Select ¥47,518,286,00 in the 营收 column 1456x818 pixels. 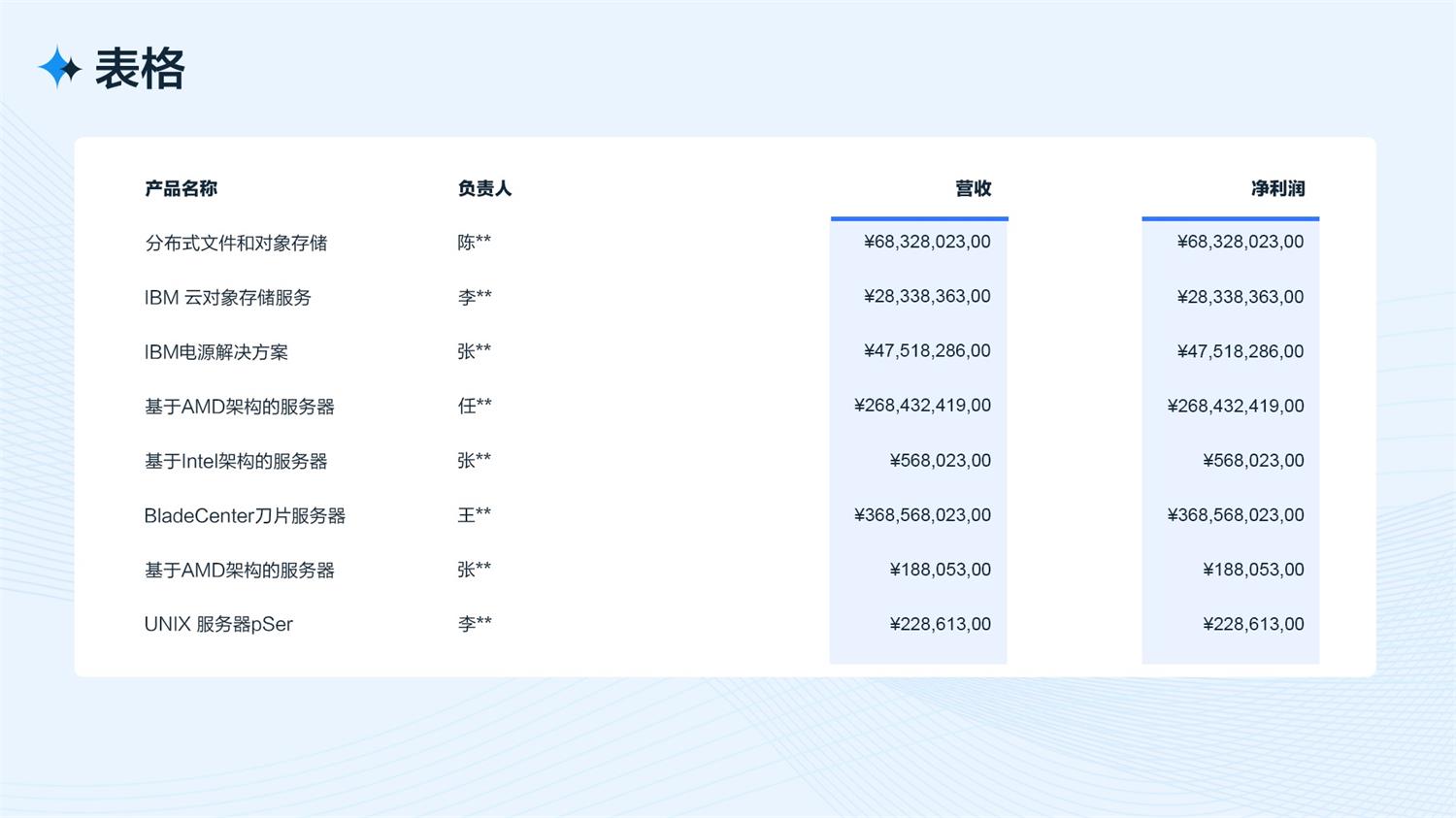coord(927,351)
